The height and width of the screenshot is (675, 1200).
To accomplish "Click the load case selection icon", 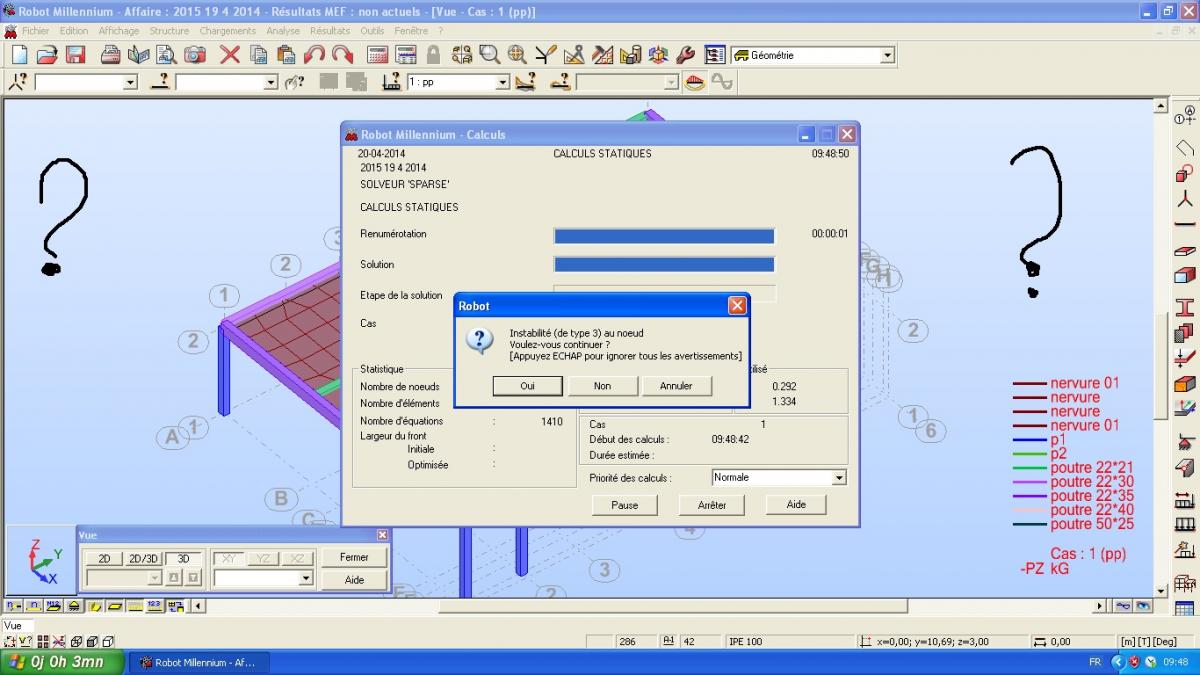I will (392, 82).
